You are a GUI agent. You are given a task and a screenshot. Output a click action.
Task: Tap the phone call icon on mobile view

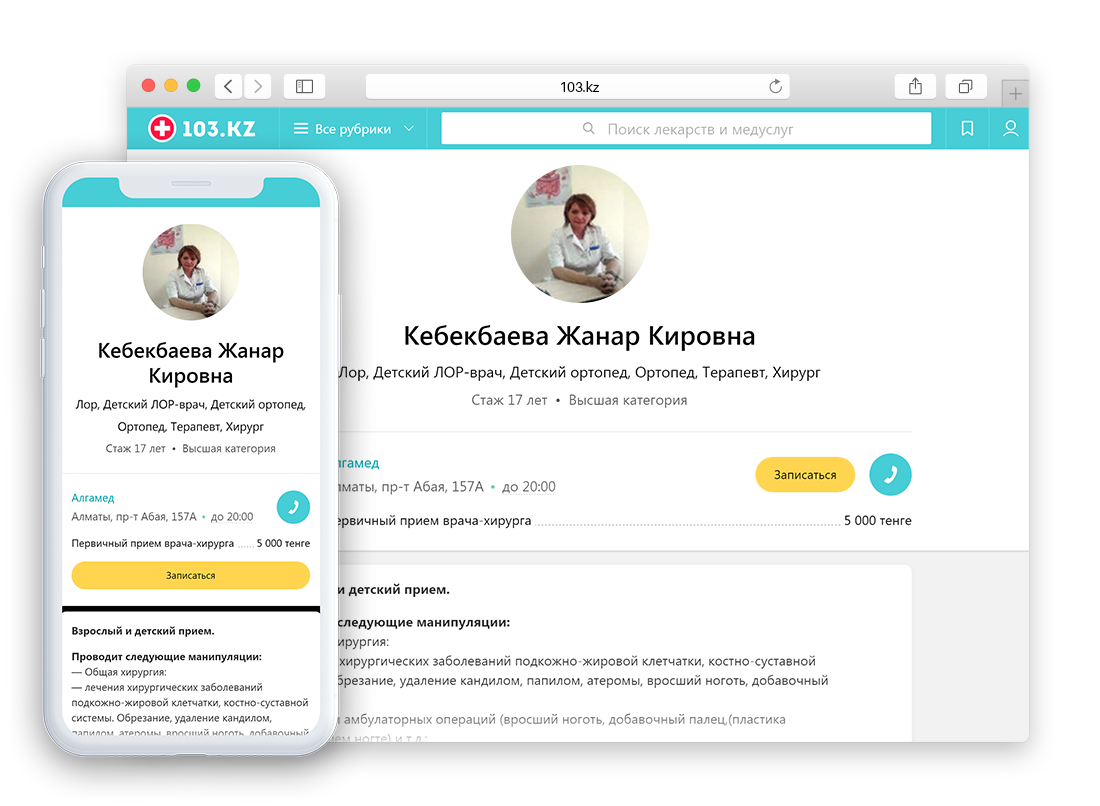tap(293, 506)
